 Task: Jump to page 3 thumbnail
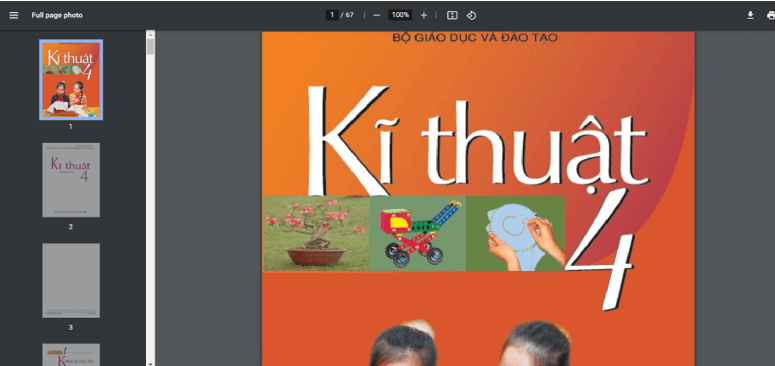tap(71, 280)
